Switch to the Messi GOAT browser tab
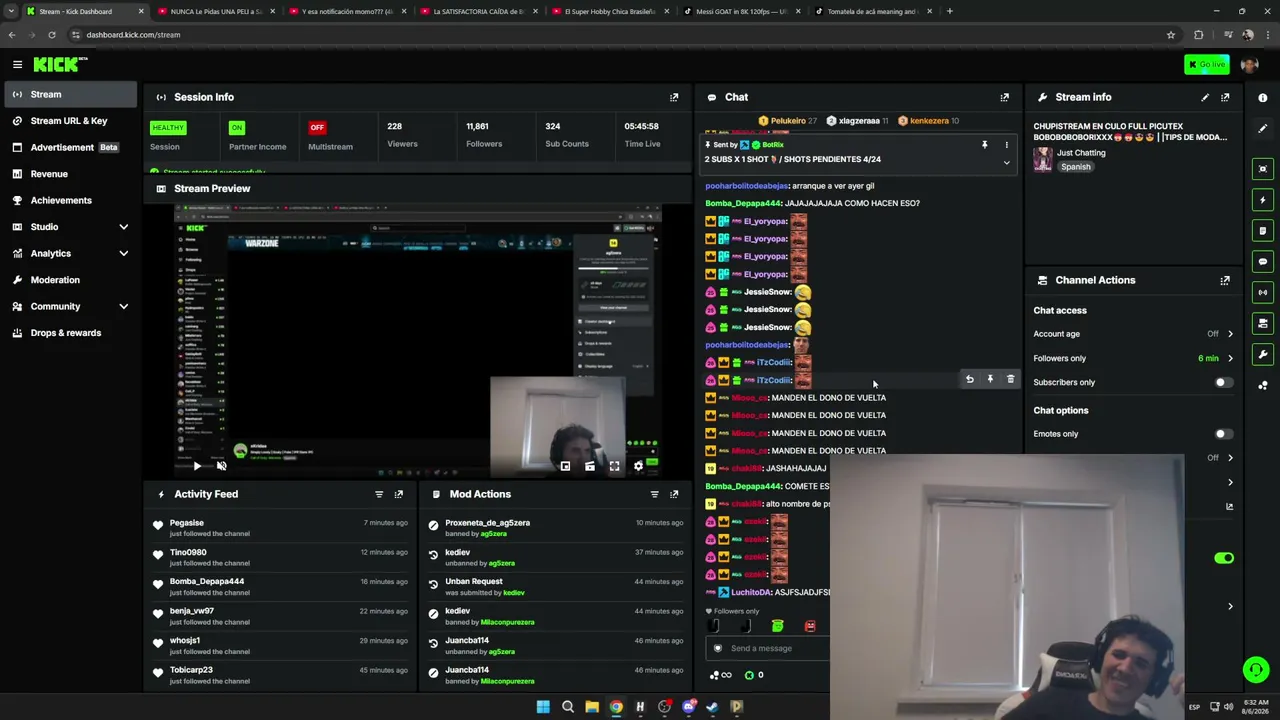The image size is (1280, 720). pos(742,12)
